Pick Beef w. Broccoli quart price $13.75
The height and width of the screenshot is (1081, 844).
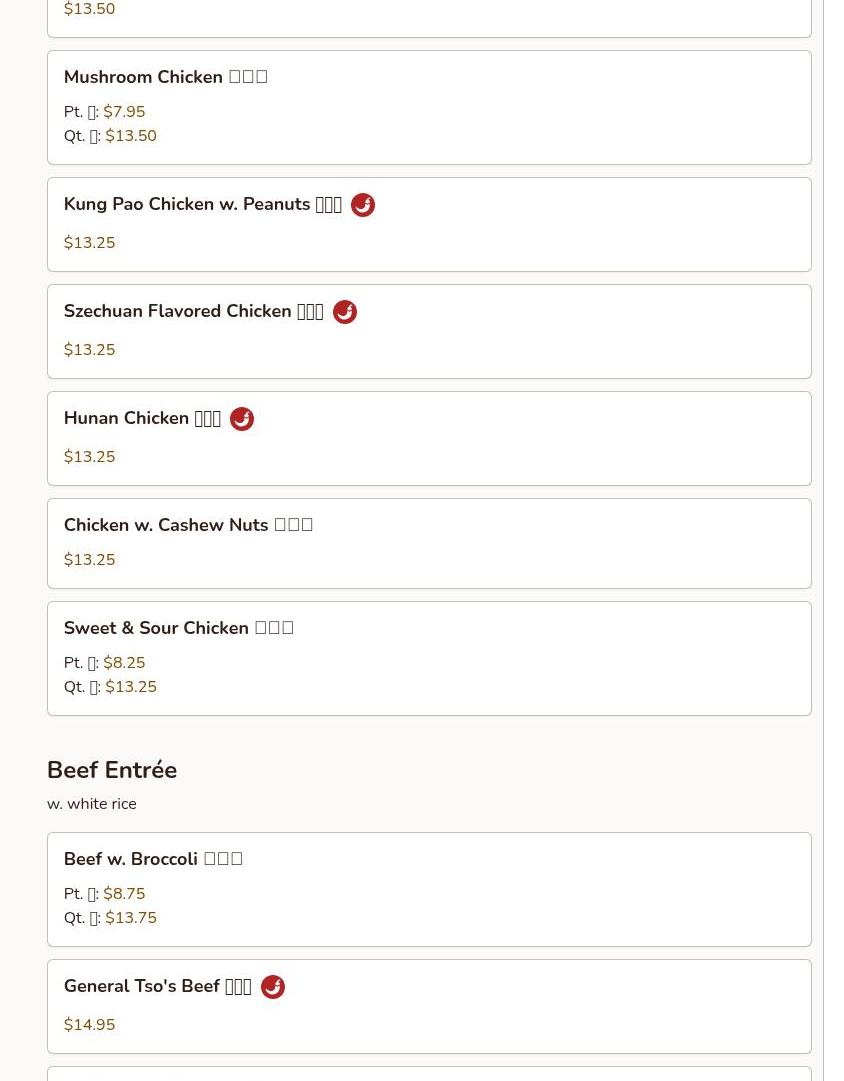(131, 918)
